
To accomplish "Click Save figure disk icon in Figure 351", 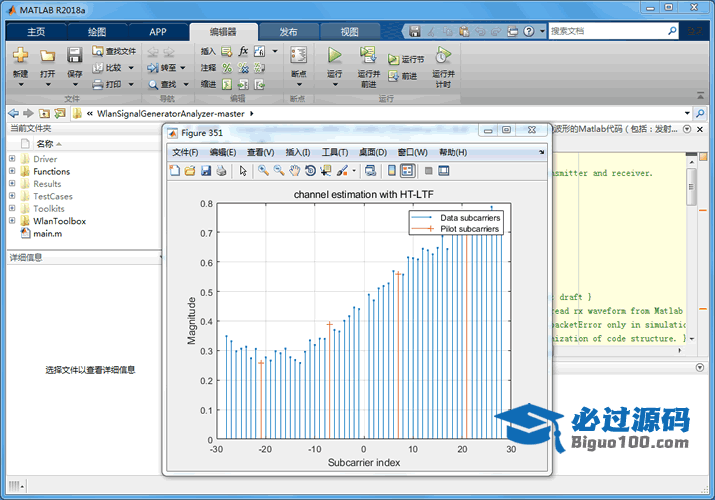I will (x=206, y=170).
